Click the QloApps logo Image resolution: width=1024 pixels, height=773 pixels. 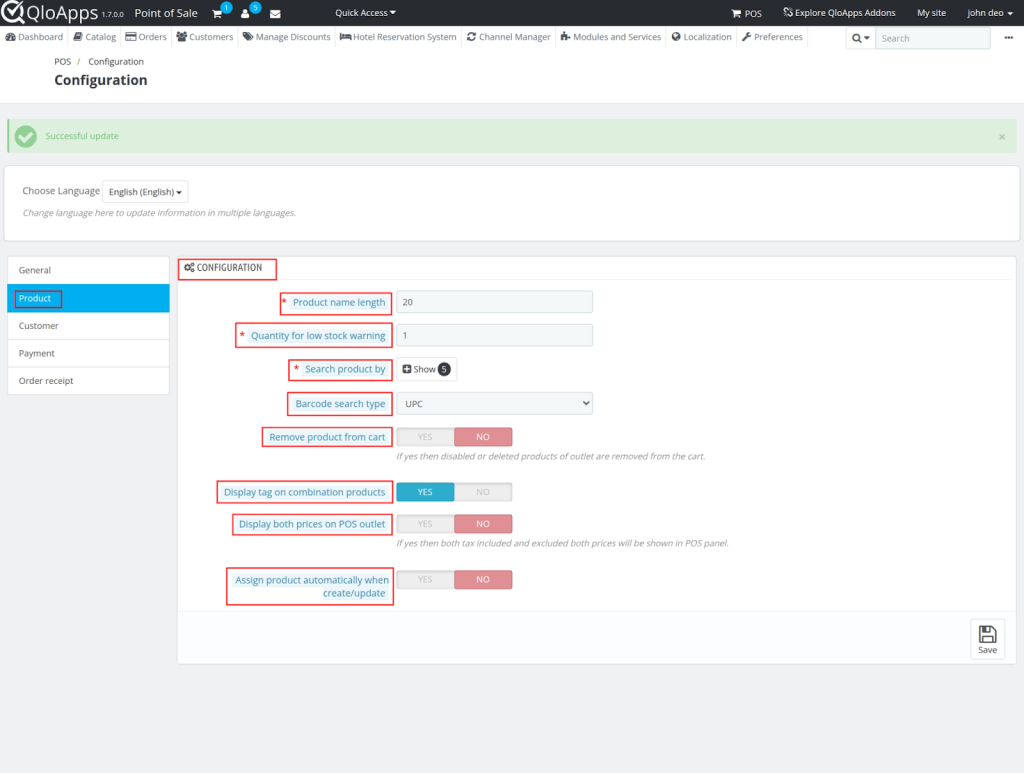point(50,12)
